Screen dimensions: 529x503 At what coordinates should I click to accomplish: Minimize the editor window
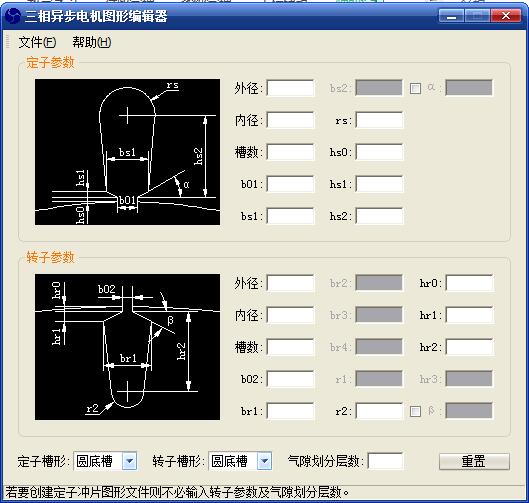click(x=451, y=16)
